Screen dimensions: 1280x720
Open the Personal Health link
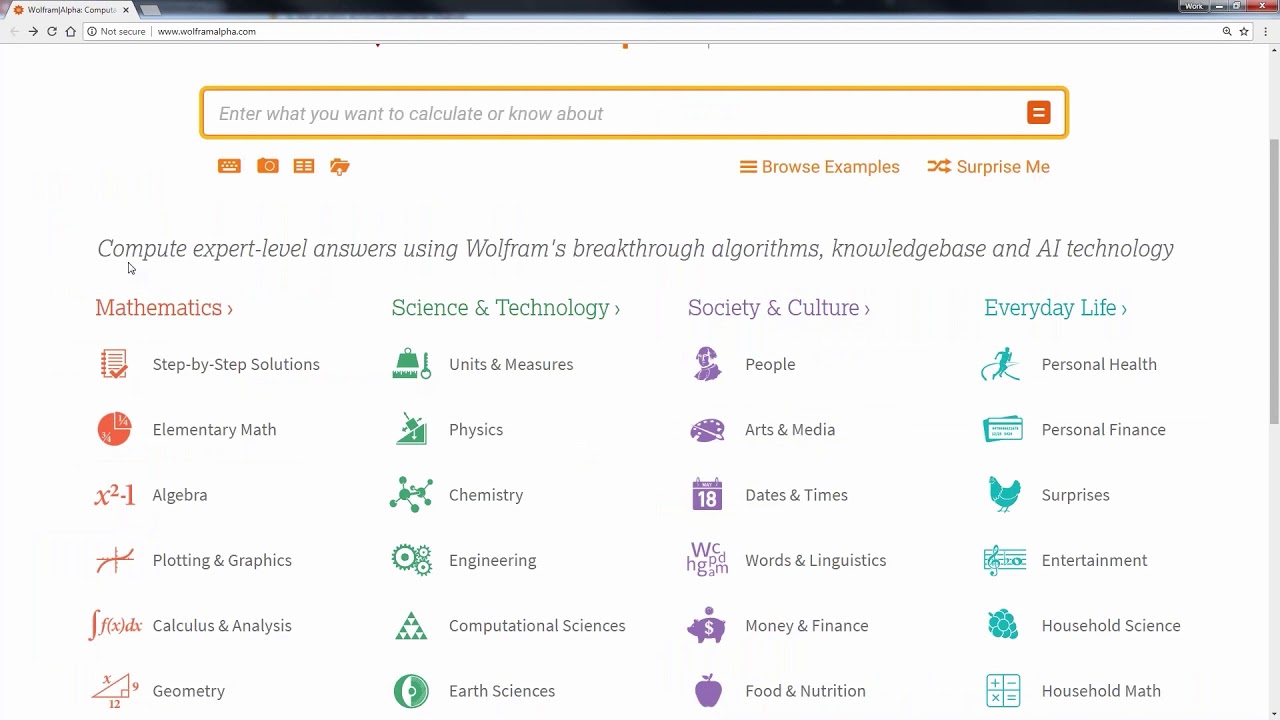point(1099,364)
